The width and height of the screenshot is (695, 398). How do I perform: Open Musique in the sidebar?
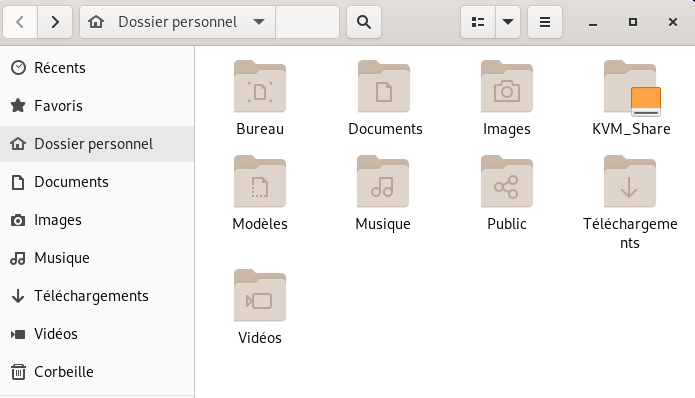click(x=97, y=258)
